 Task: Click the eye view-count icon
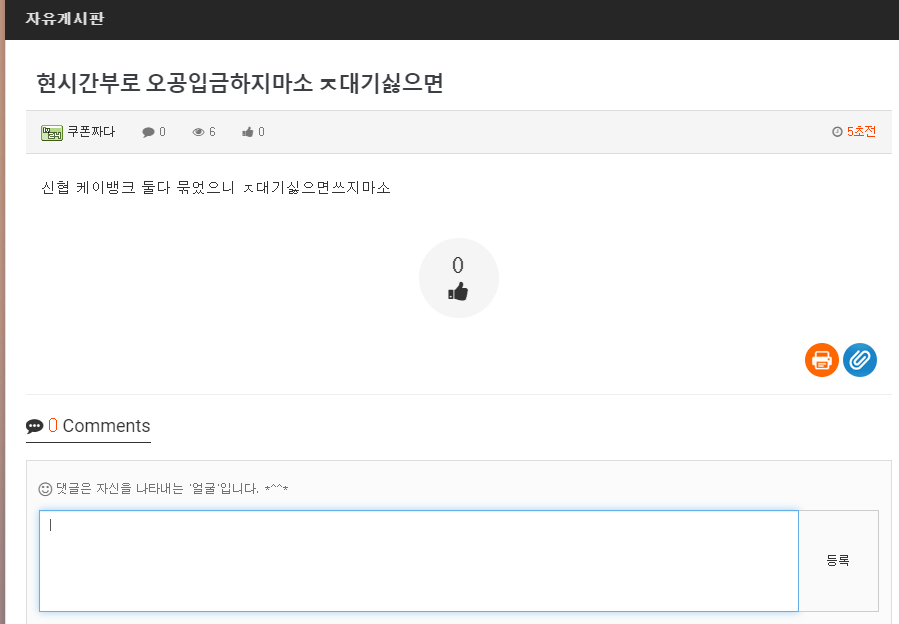pyautogui.click(x=198, y=132)
